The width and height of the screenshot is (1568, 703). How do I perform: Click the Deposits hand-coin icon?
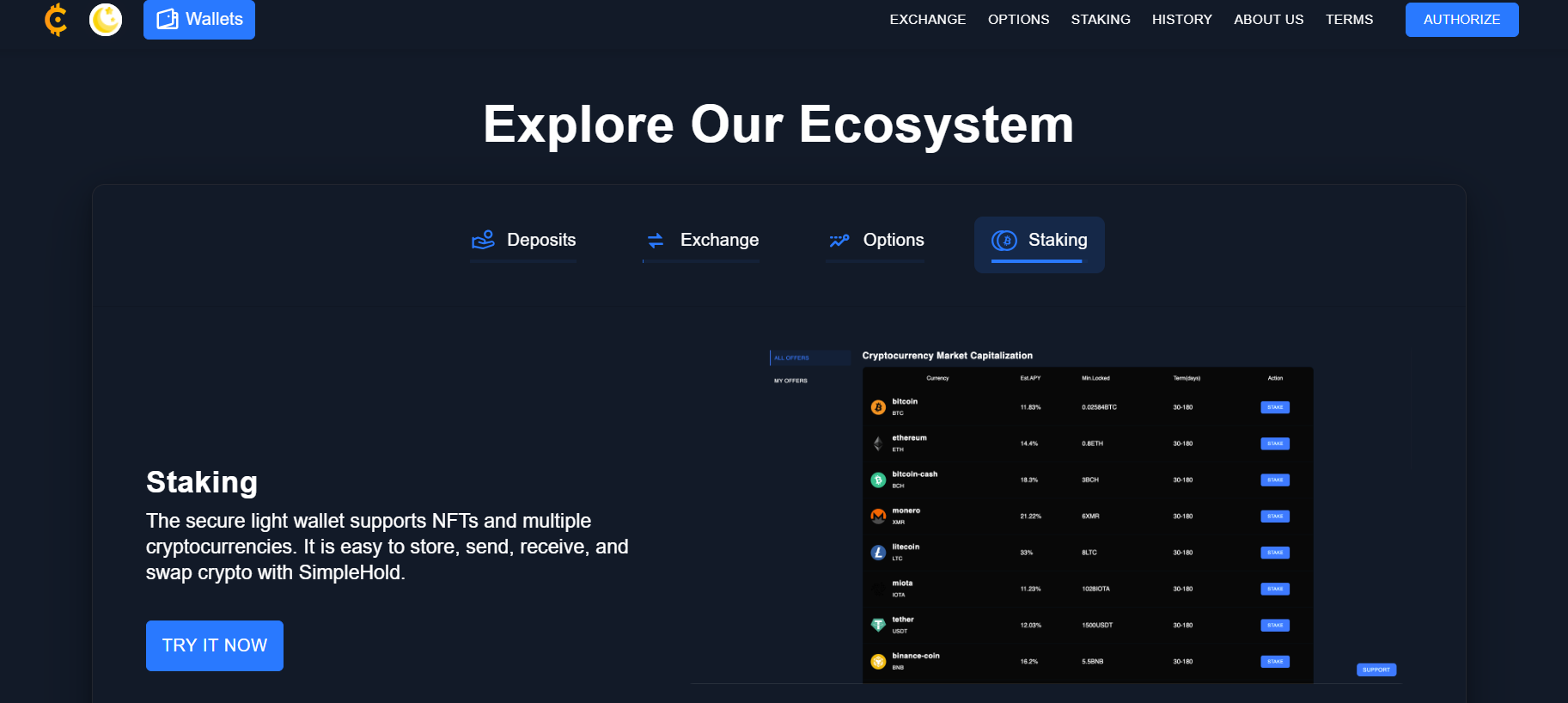click(x=483, y=240)
